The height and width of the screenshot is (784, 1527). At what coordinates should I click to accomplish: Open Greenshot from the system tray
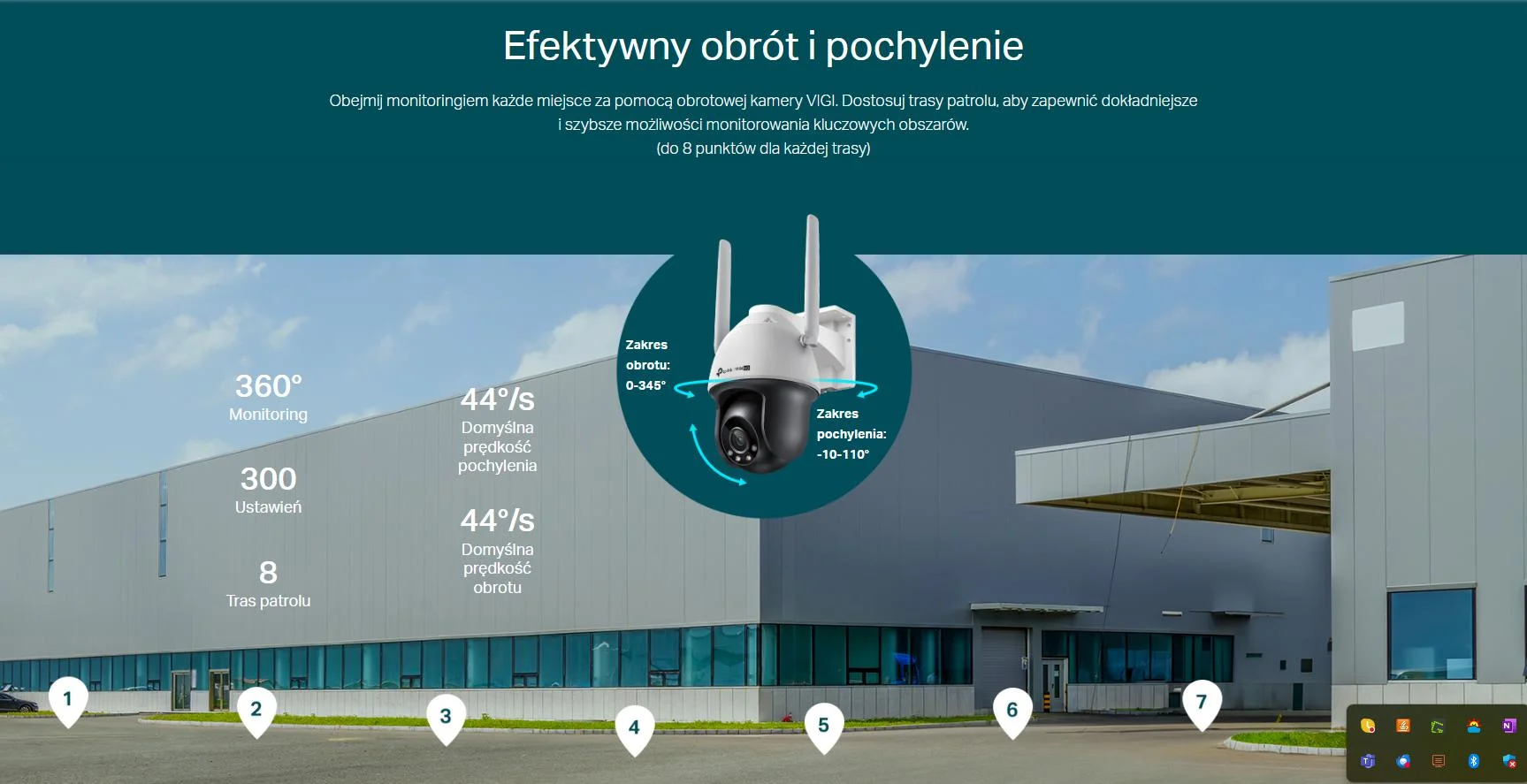point(1438,727)
